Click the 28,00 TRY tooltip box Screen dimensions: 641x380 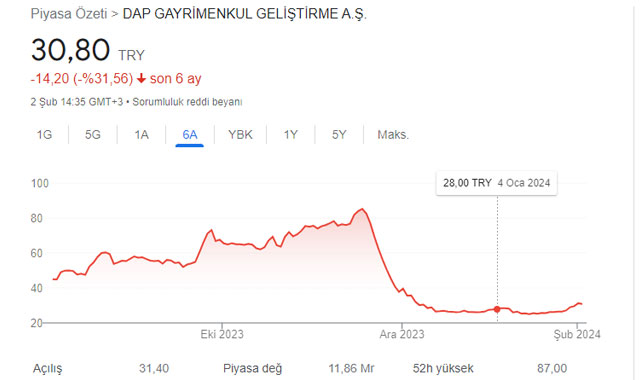coord(496,183)
